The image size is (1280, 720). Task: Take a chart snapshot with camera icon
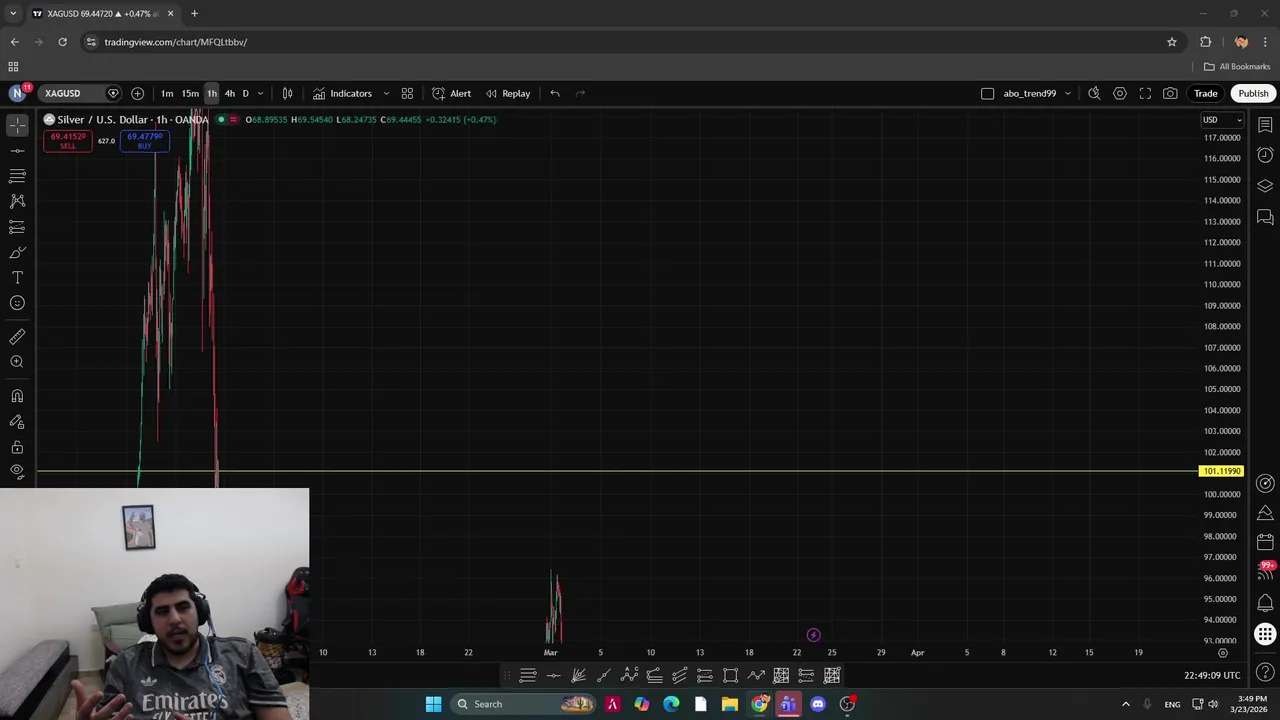1170,93
